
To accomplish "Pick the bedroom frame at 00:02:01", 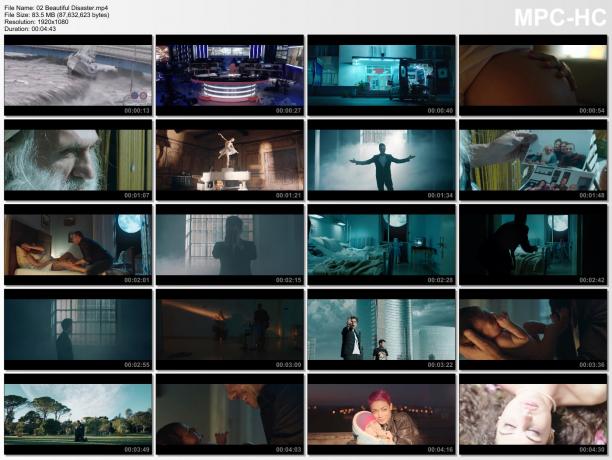I will point(78,245).
